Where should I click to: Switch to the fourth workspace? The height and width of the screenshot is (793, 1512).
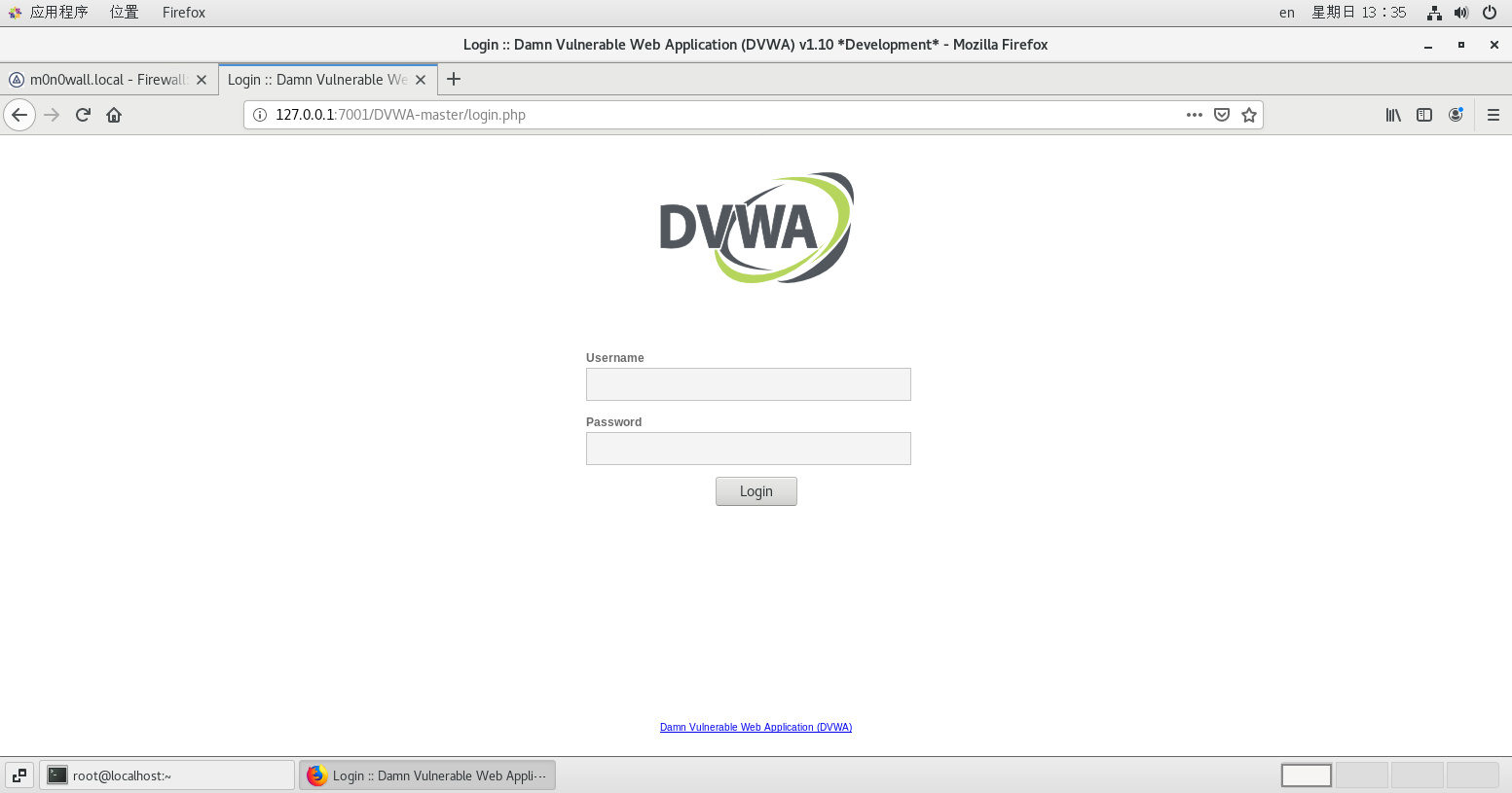(x=1472, y=775)
